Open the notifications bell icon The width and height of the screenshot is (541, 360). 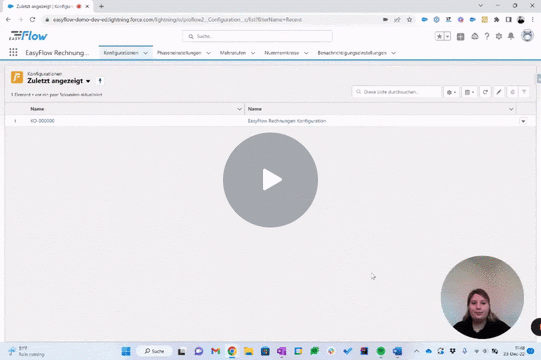pyautogui.click(x=511, y=36)
